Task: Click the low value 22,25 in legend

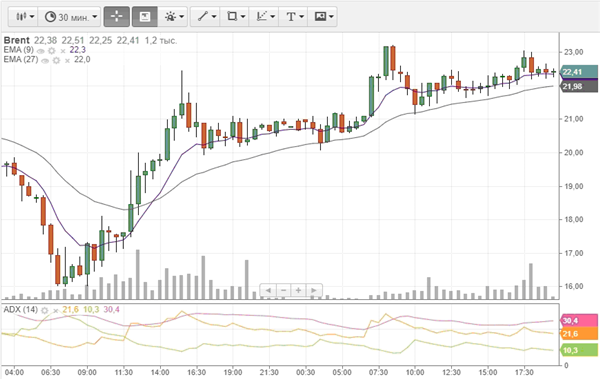Action: (101, 40)
